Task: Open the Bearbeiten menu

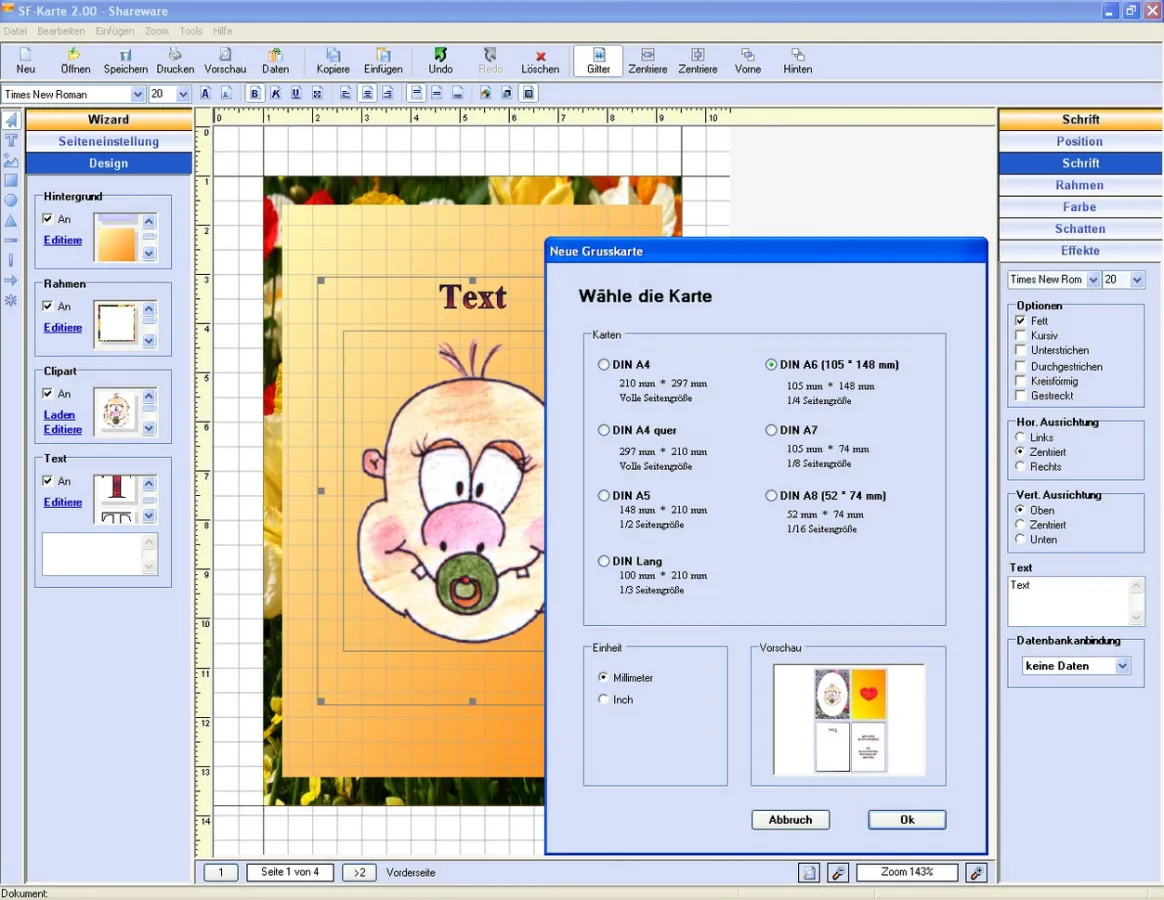Action: [x=61, y=31]
